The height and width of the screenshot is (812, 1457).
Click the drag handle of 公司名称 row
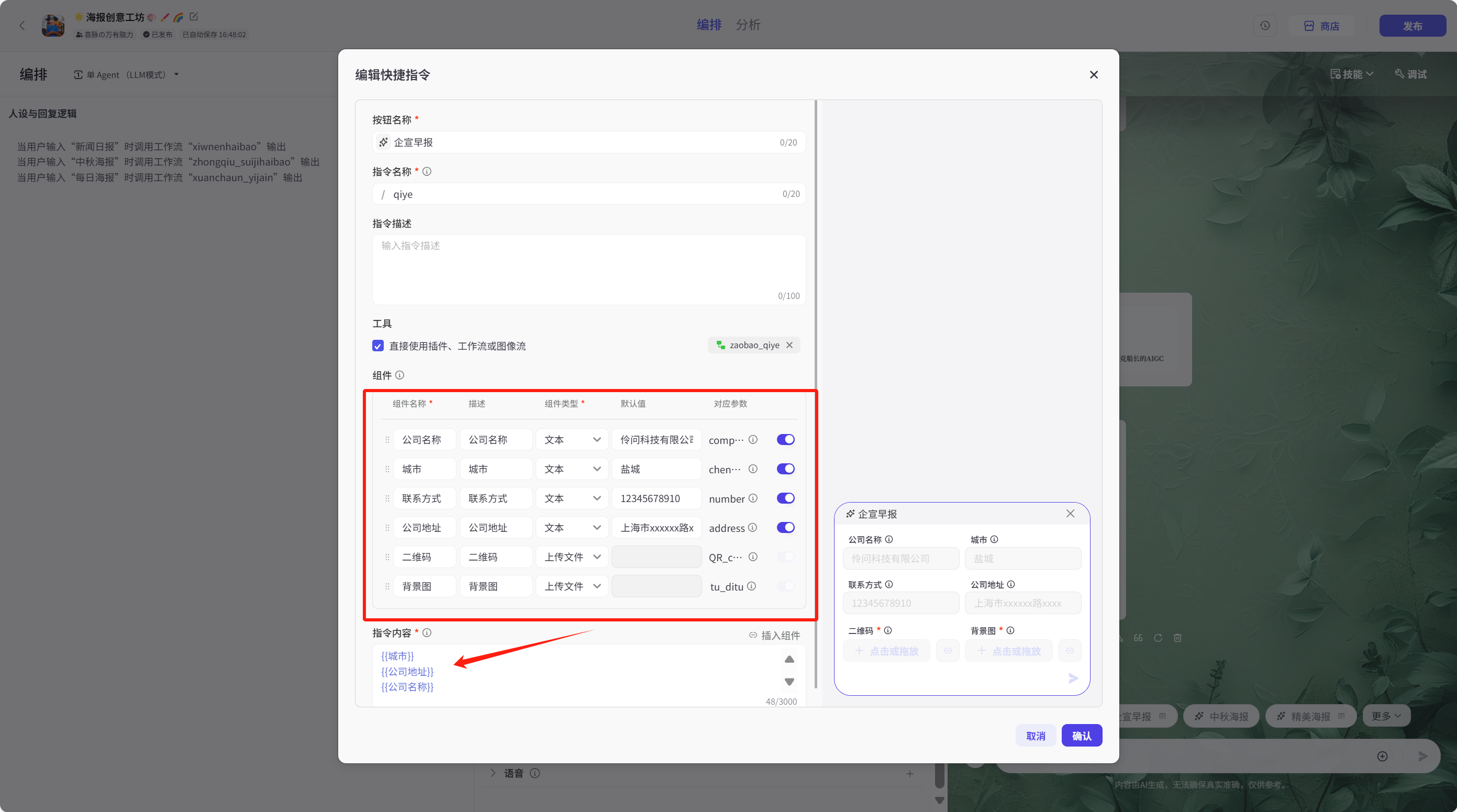[387, 439]
